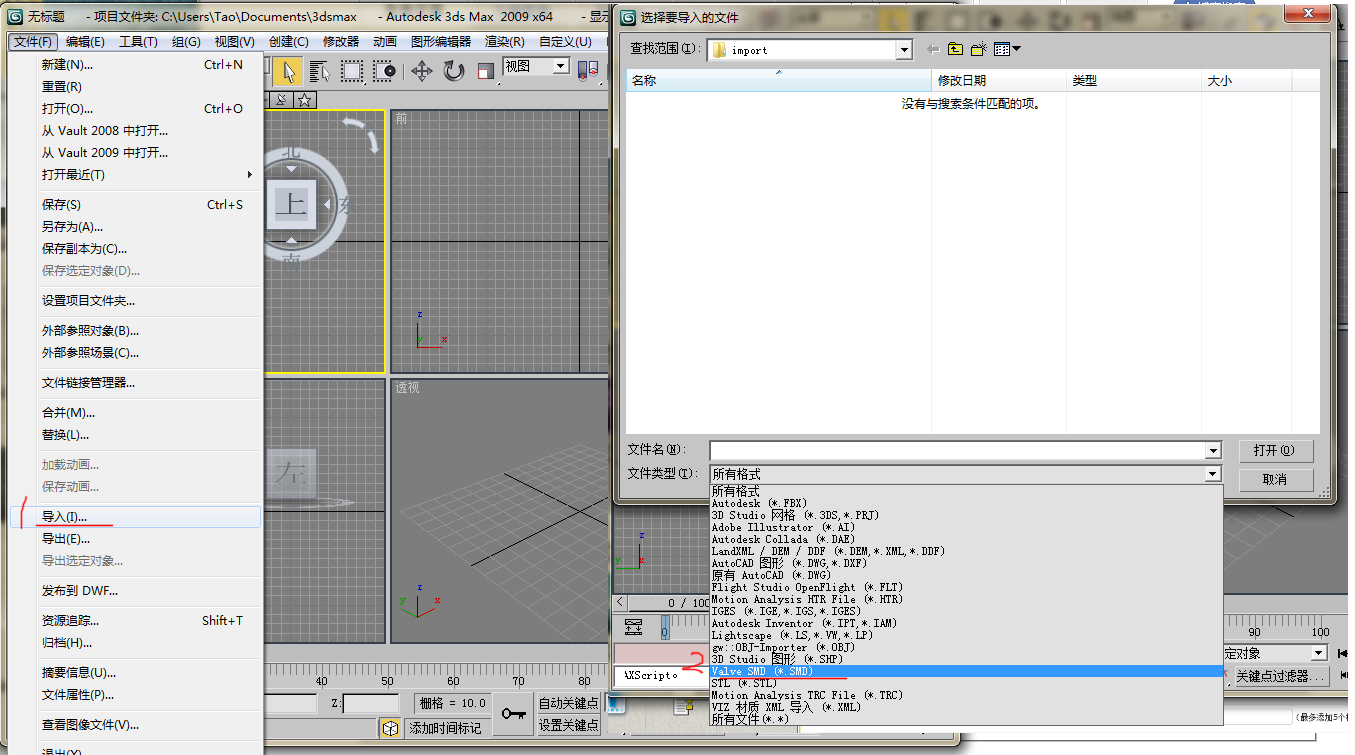Click the Select and Scale tool
This screenshot has height=755, width=1355.
(486, 70)
